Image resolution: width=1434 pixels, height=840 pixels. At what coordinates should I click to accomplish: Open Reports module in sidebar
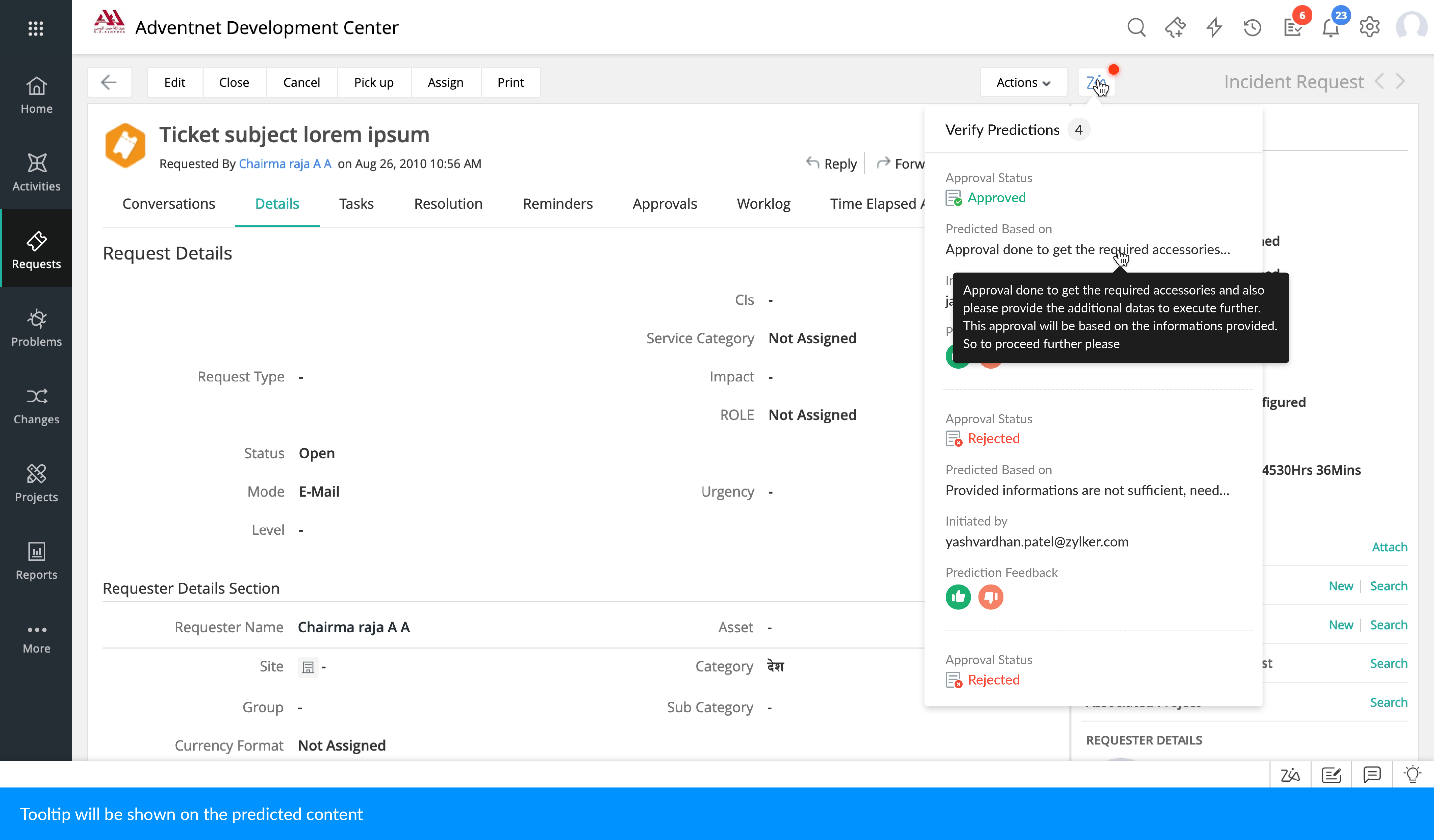click(37, 561)
